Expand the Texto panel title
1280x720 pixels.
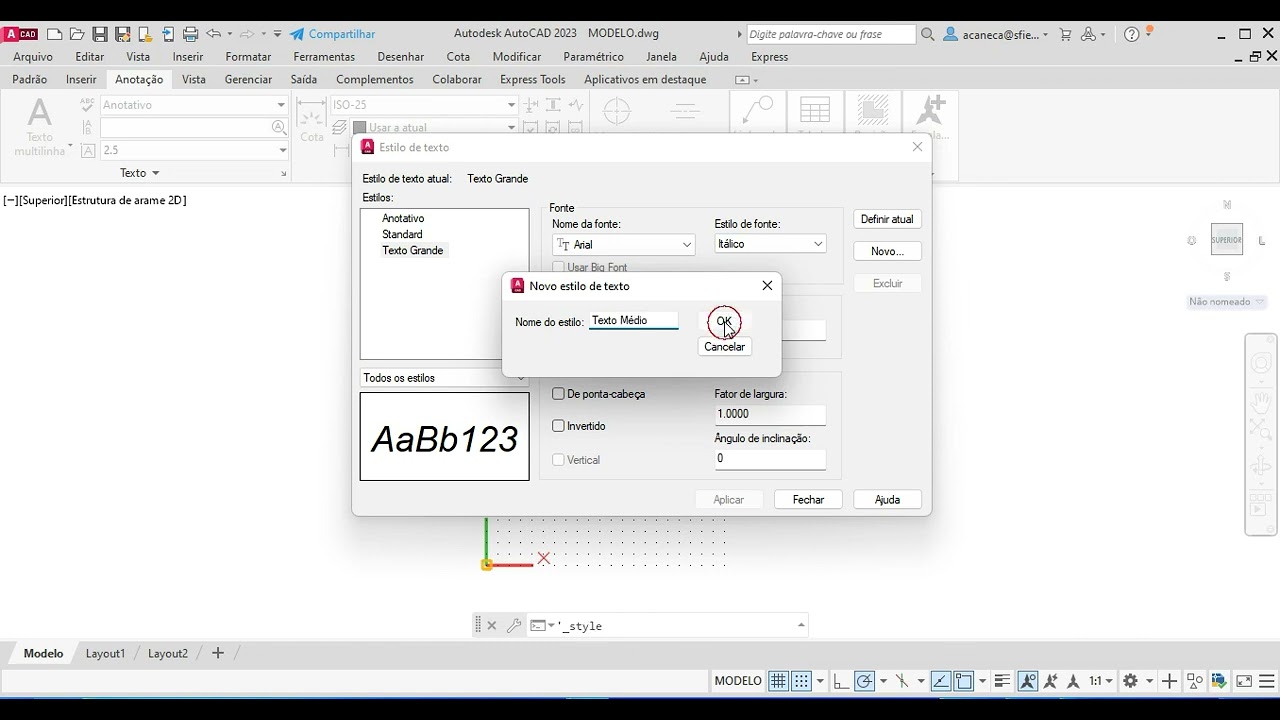tap(140, 173)
